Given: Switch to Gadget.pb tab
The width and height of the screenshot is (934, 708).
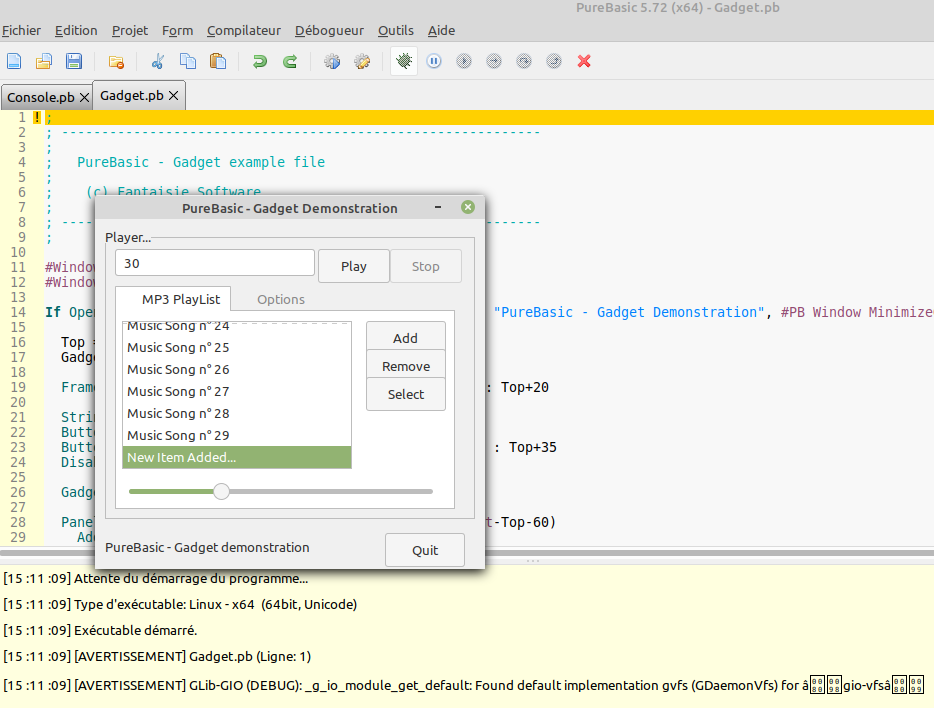Looking at the screenshot, I should [132, 95].
